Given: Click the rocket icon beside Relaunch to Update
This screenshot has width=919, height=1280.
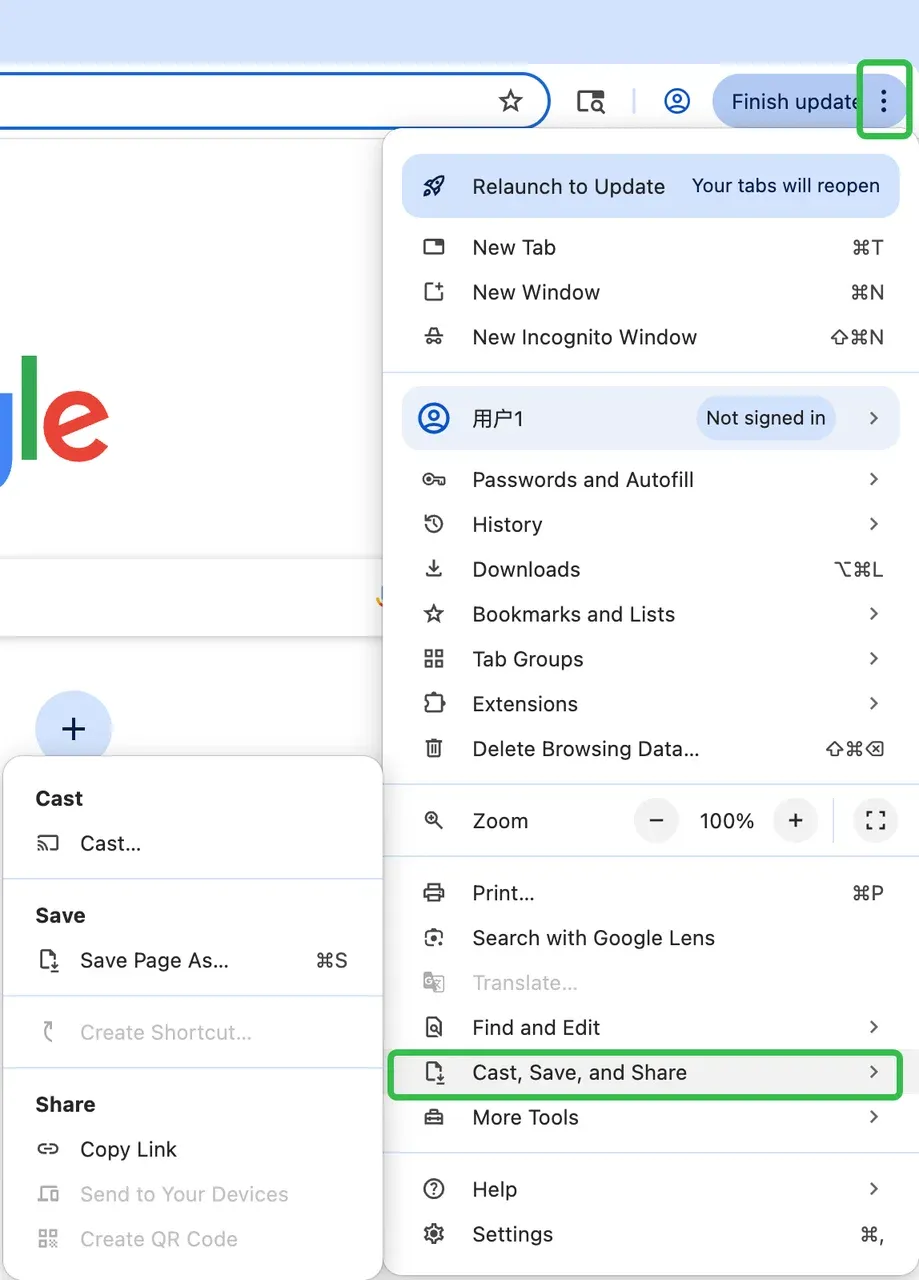Looking at the screenshot, I should click(x=434, y=186).
